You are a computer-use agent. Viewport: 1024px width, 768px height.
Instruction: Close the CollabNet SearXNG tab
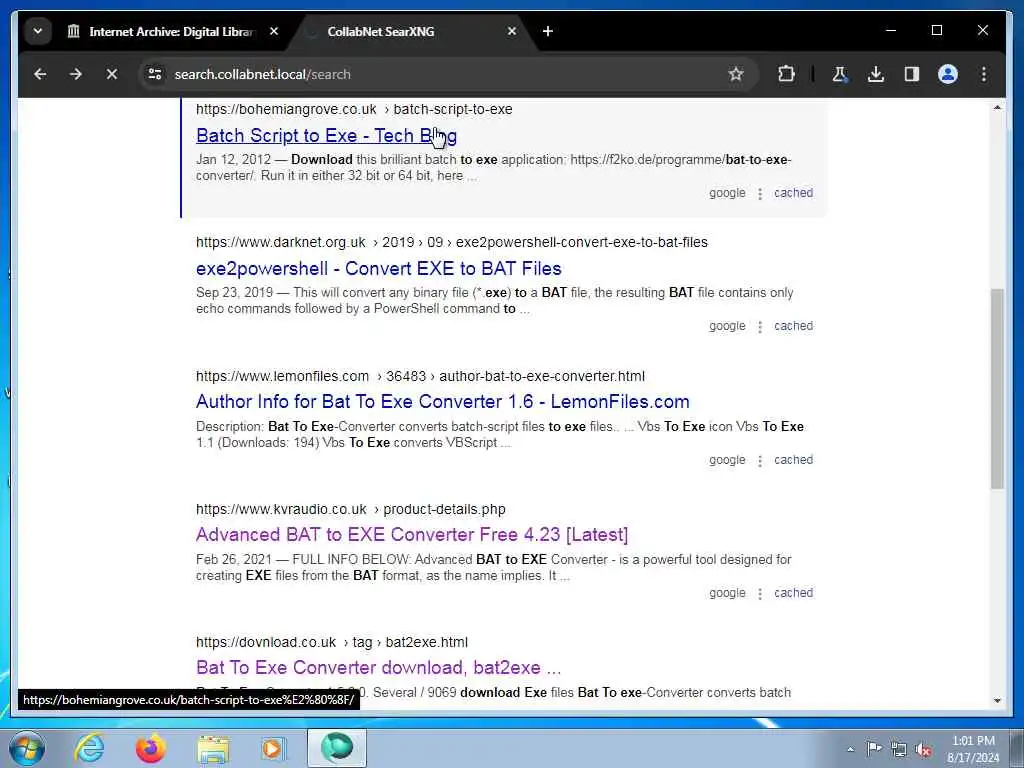coord(512,31)
